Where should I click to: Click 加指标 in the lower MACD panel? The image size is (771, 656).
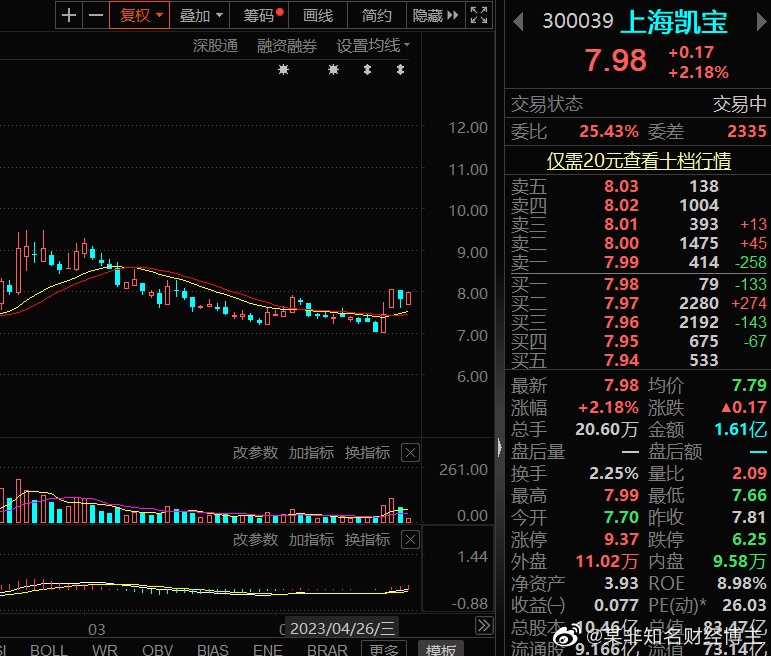[x=311, y=539]
